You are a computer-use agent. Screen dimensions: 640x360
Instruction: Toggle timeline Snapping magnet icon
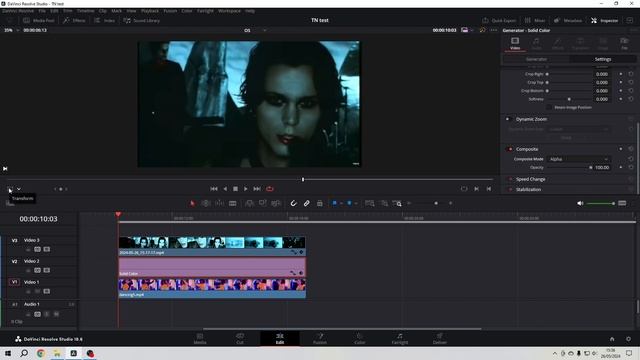[293, 203]
